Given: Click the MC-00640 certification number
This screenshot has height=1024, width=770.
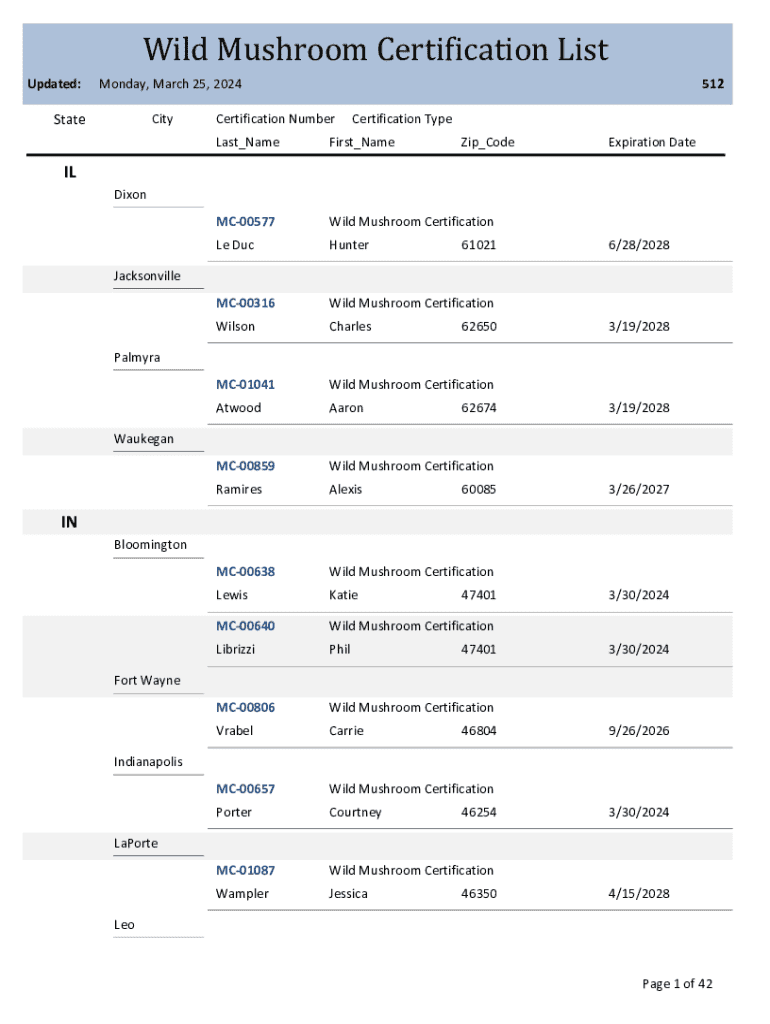Looking at the screenshot, I should tap(245, 626).
